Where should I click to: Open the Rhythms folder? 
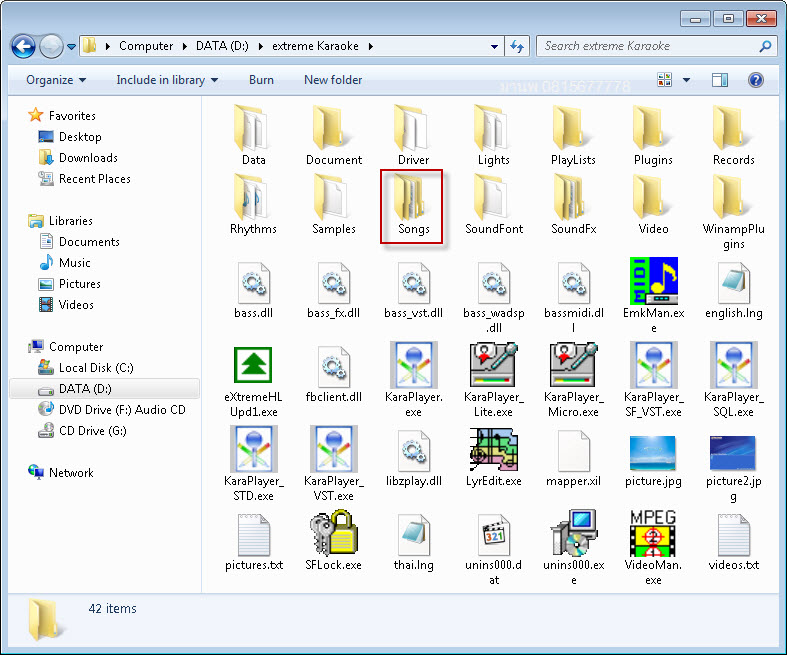click(x=253, y=204)
